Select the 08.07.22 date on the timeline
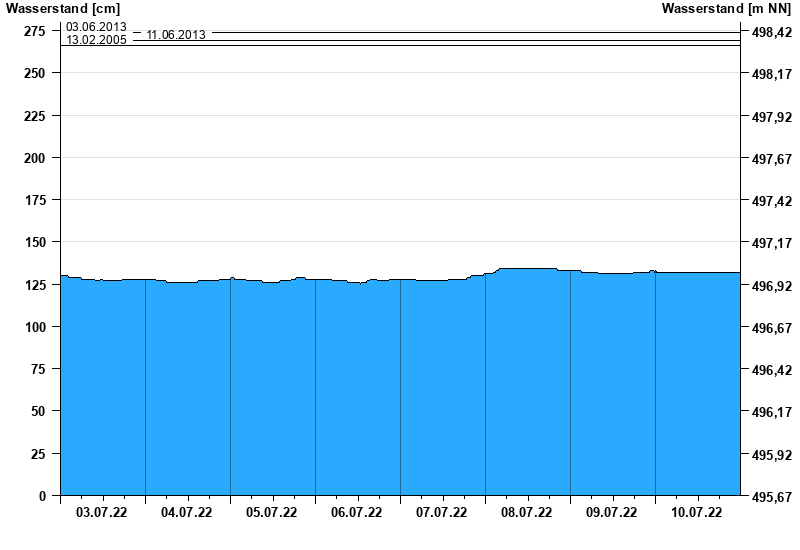The image size is (800, 550). point(527,513)
